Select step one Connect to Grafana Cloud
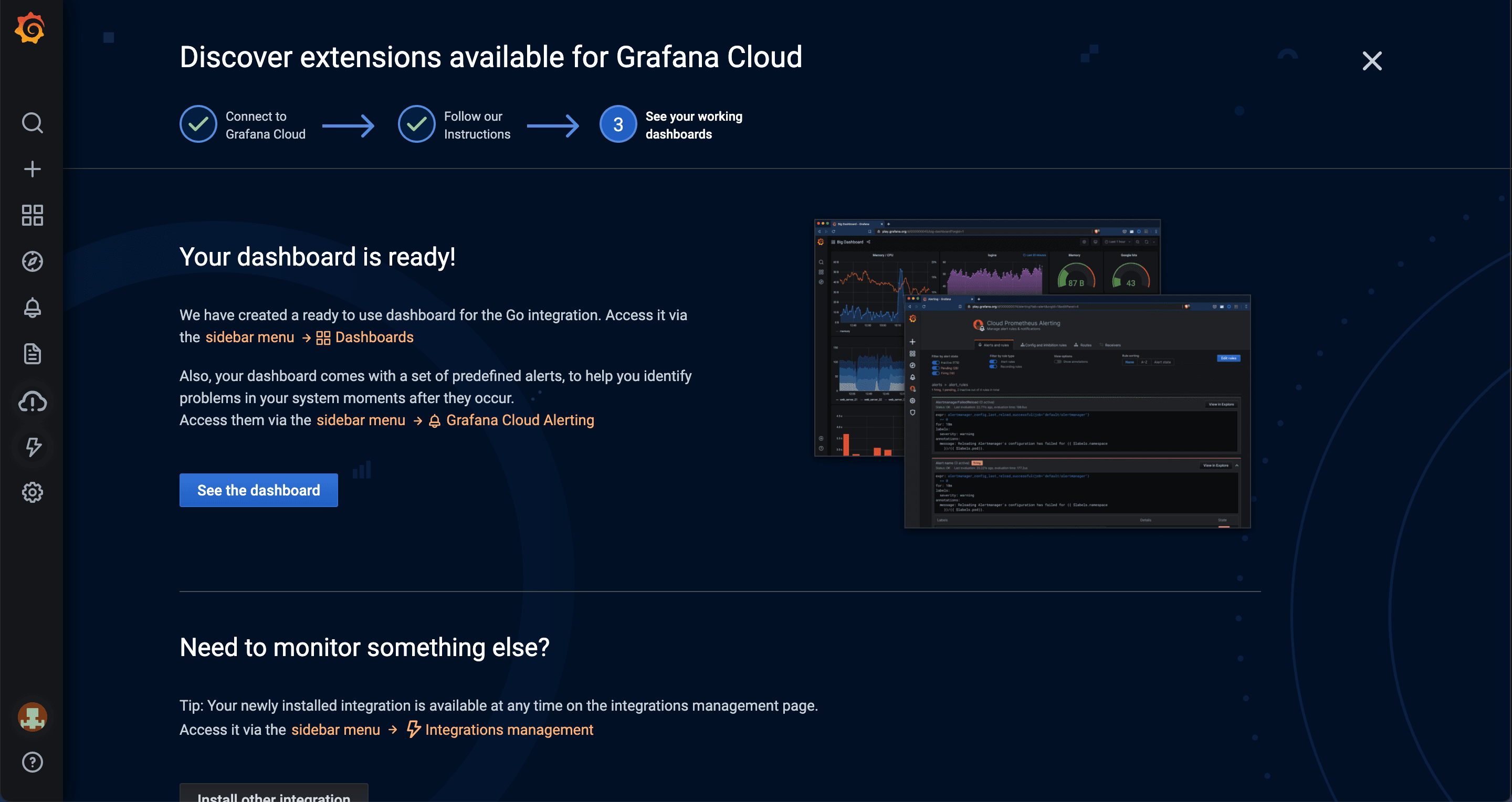The image size is (1512, 802). click(198, 124)
